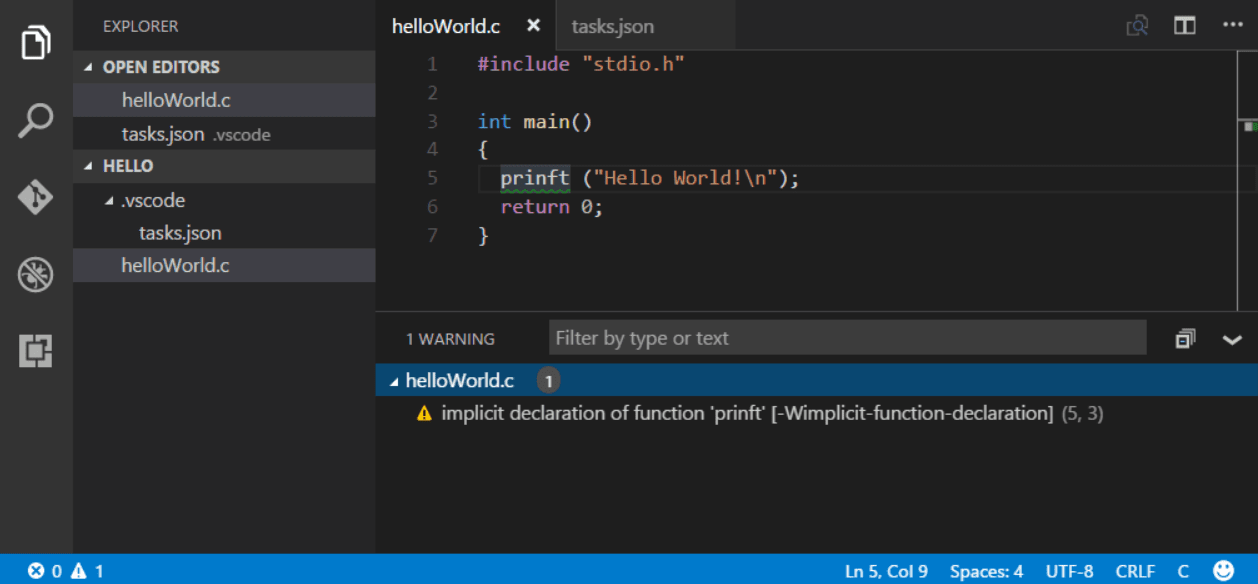Open the Explorer view in activity bar
Viewport: 1258px width, 584px height.
click(36, 43)
